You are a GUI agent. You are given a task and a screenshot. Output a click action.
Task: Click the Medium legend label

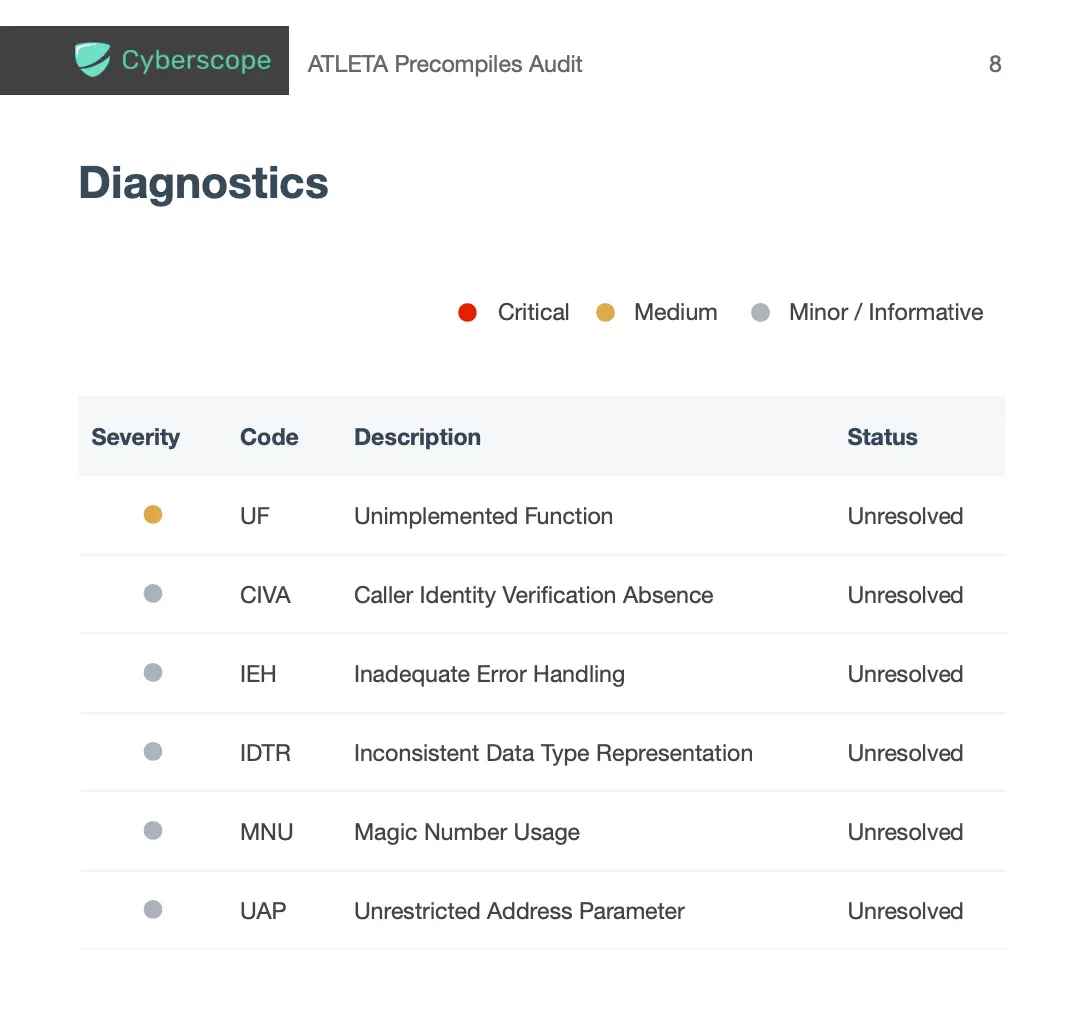[676, 312]
